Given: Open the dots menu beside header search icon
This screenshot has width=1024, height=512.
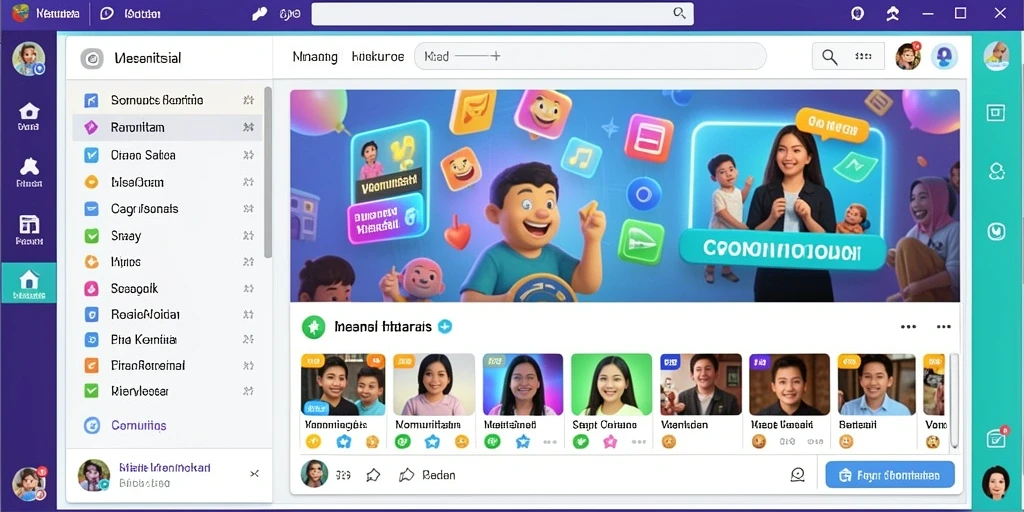Looking at the screenshot, I should [863, 57].
